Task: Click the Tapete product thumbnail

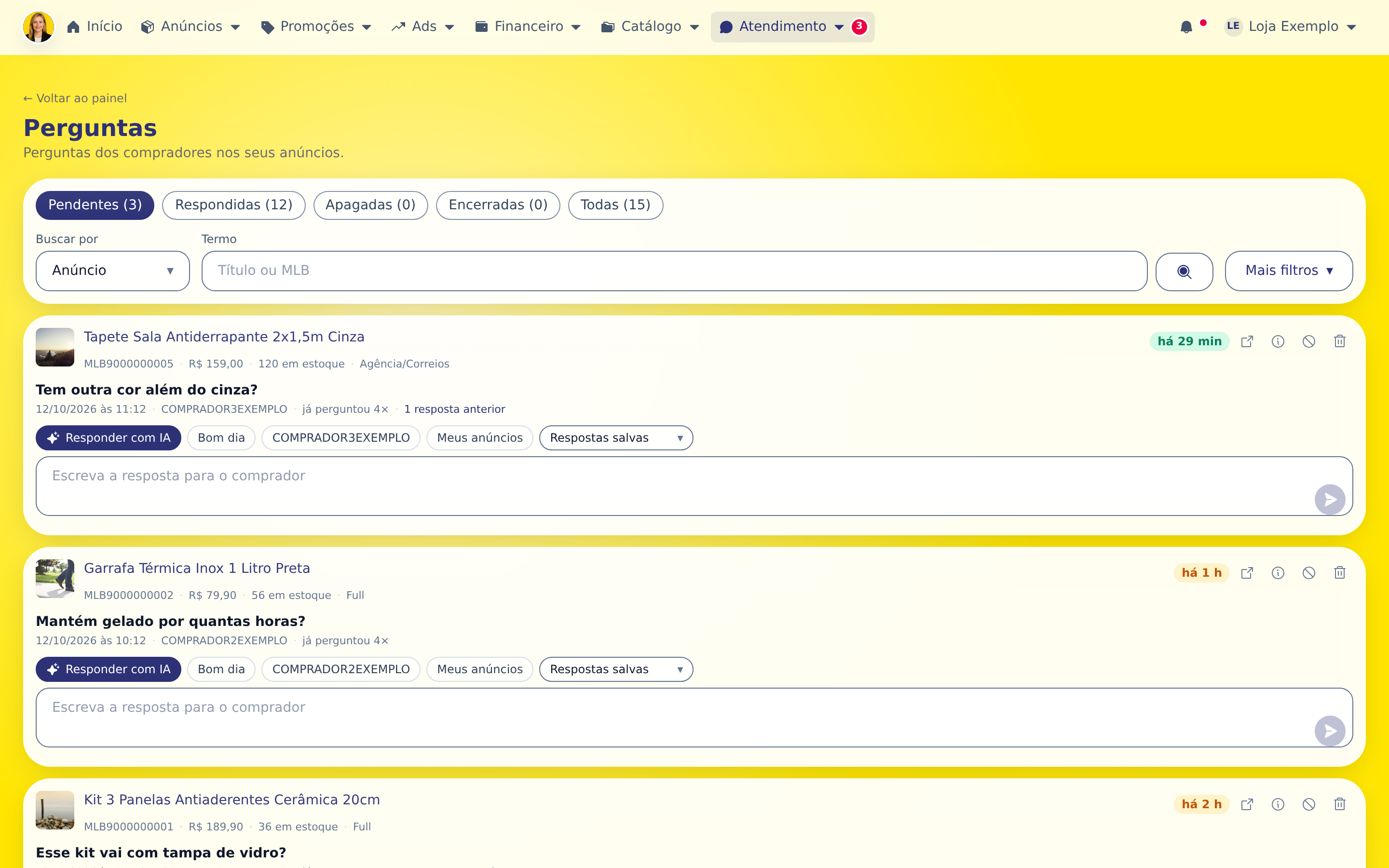Action: click(x=54, y=347)
